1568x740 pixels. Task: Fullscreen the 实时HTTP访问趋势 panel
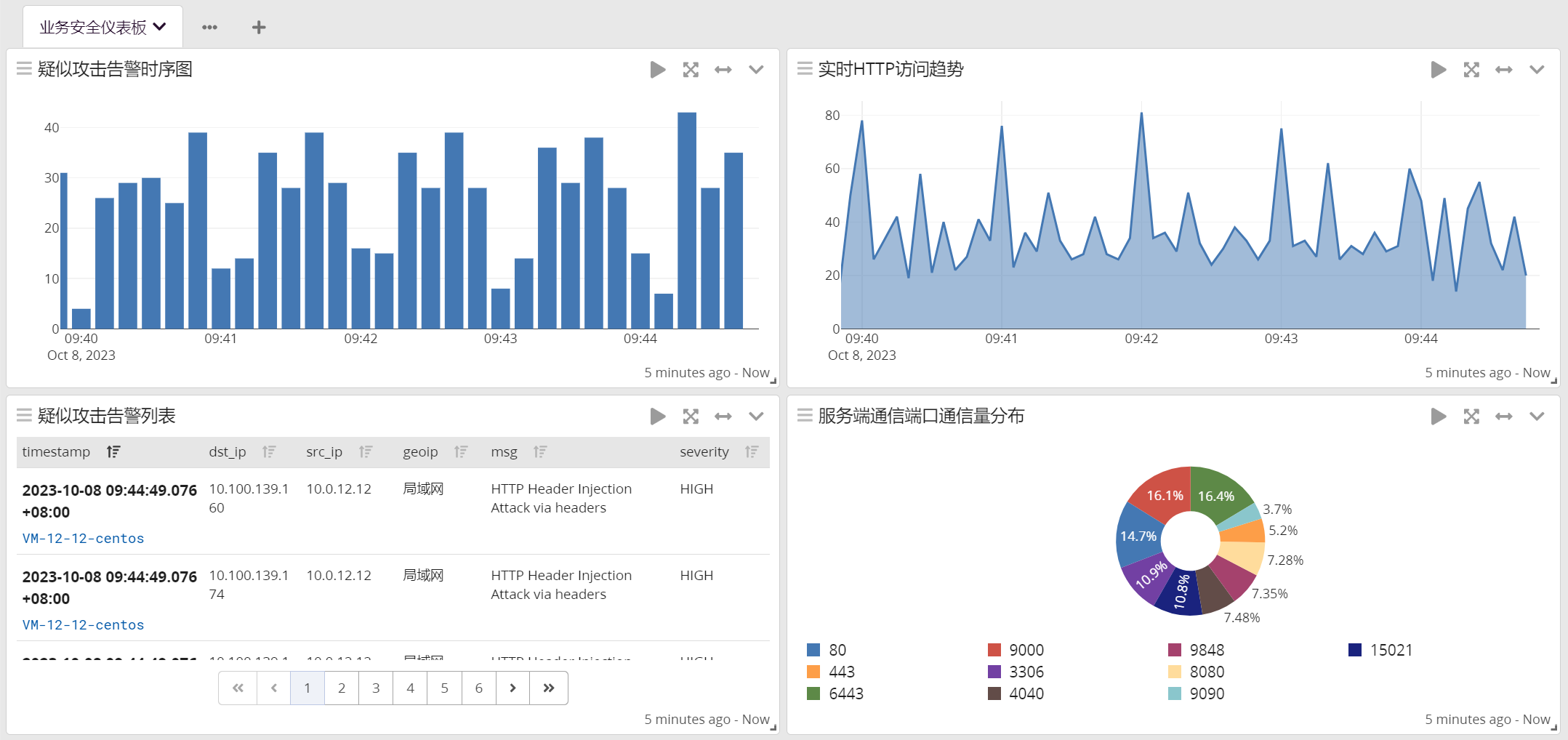pos(1471,70)
